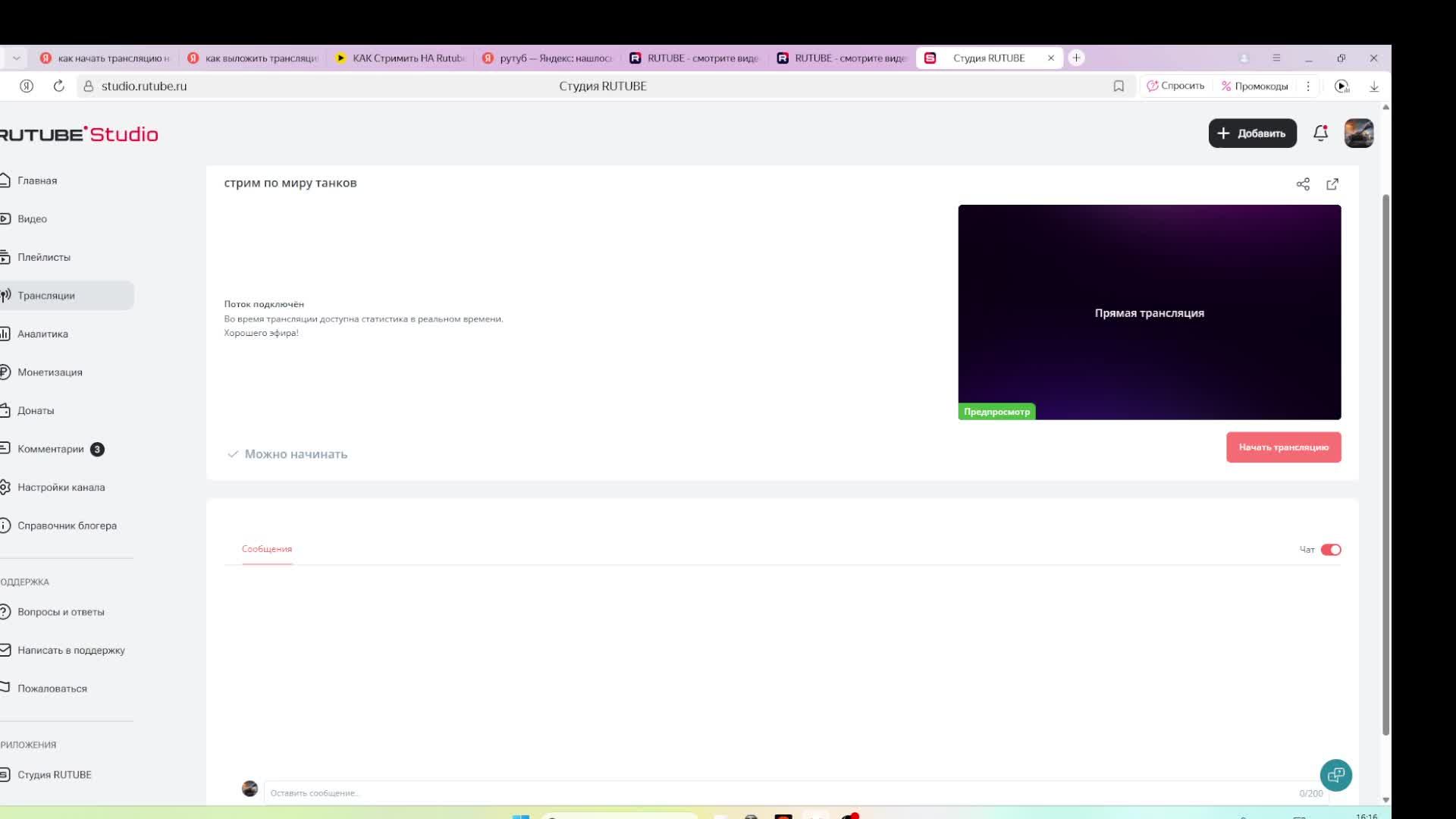Open the notifications bell
Screen dimensions: 1456x819
click(1320, 133)
